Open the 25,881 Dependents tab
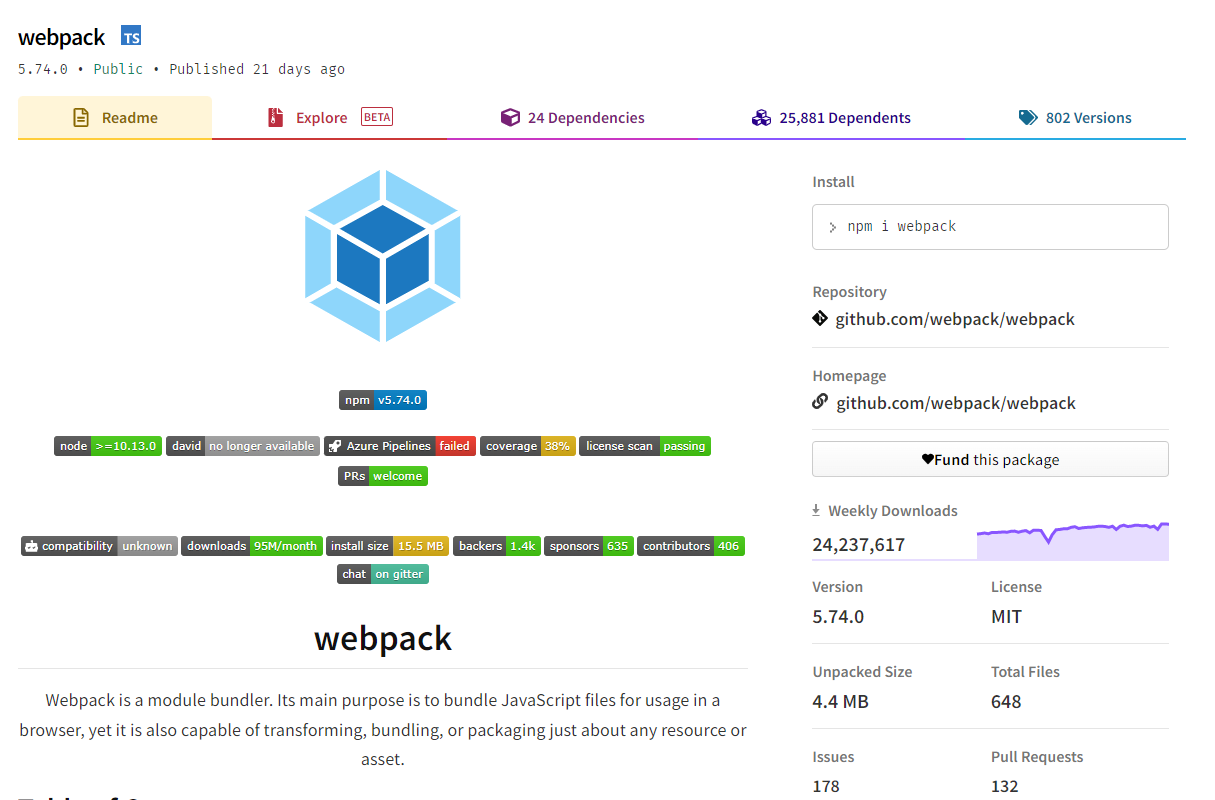 click(x=831, y=118)
